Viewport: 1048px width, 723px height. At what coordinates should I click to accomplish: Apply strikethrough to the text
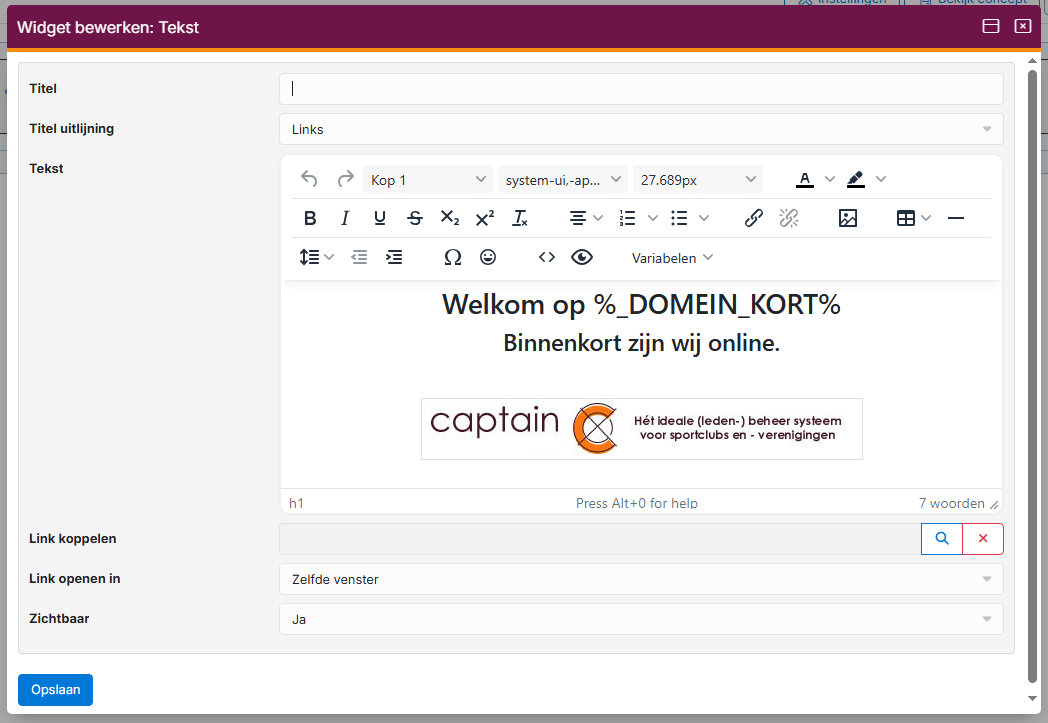414,217
